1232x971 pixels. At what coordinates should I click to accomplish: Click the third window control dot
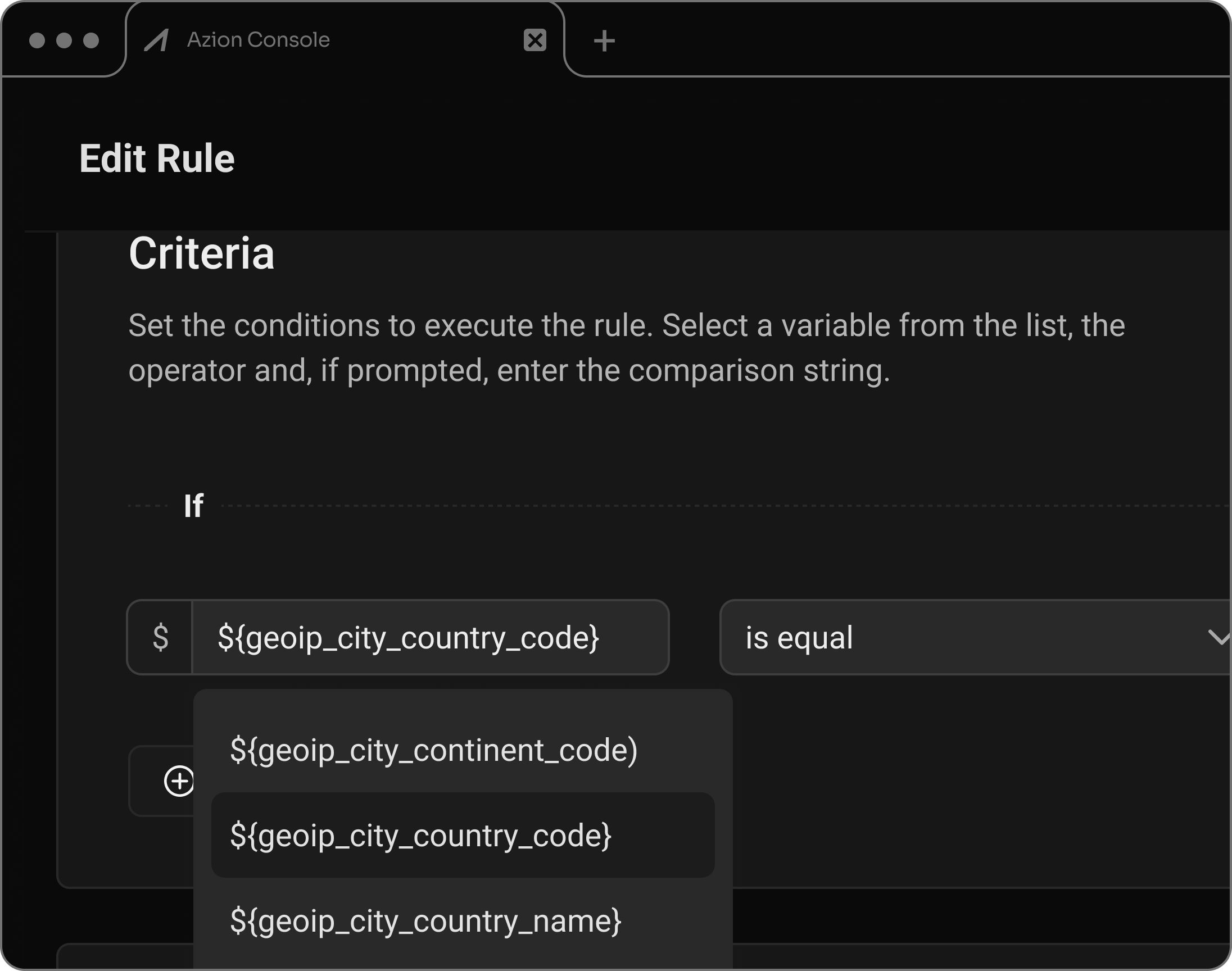(91, 40)
